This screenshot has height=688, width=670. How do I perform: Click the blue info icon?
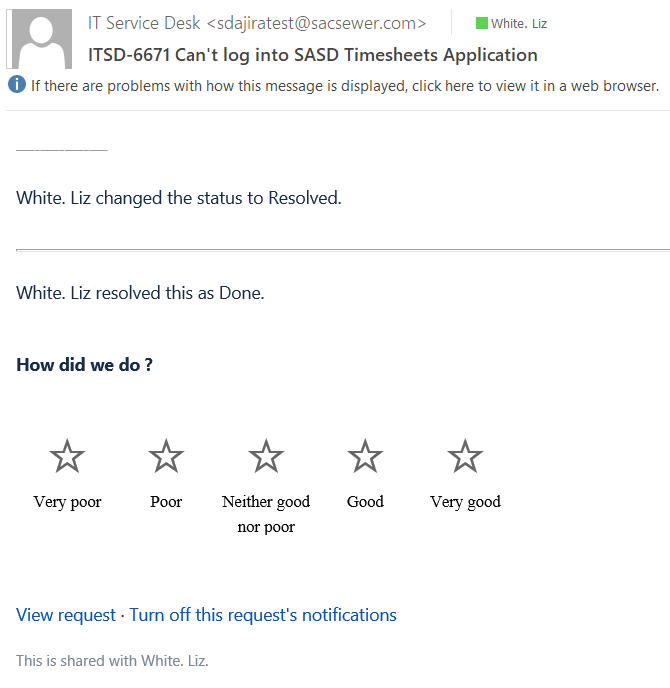coord(17,84)
